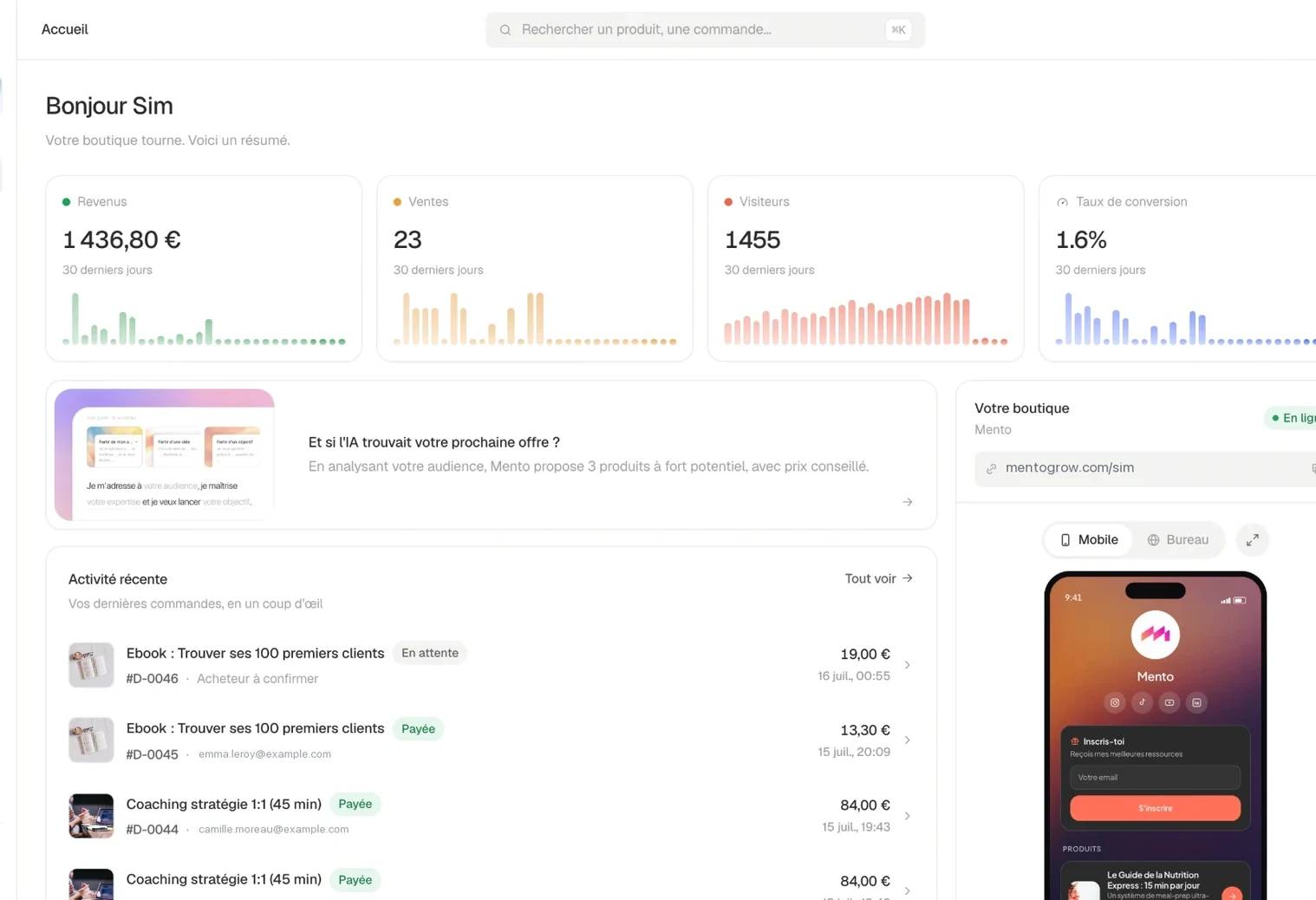Click the Visiteurs bar chart

click(866, 319)
